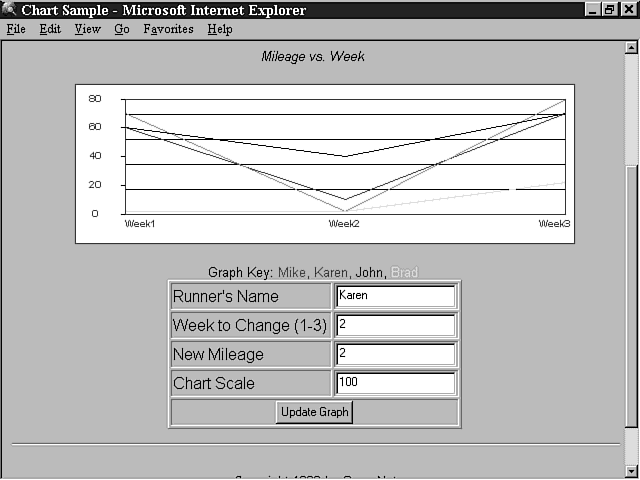This screenshot has width=640, height=480.
Task: Open the Favorites menu
Action: click(x=168, y=29)
